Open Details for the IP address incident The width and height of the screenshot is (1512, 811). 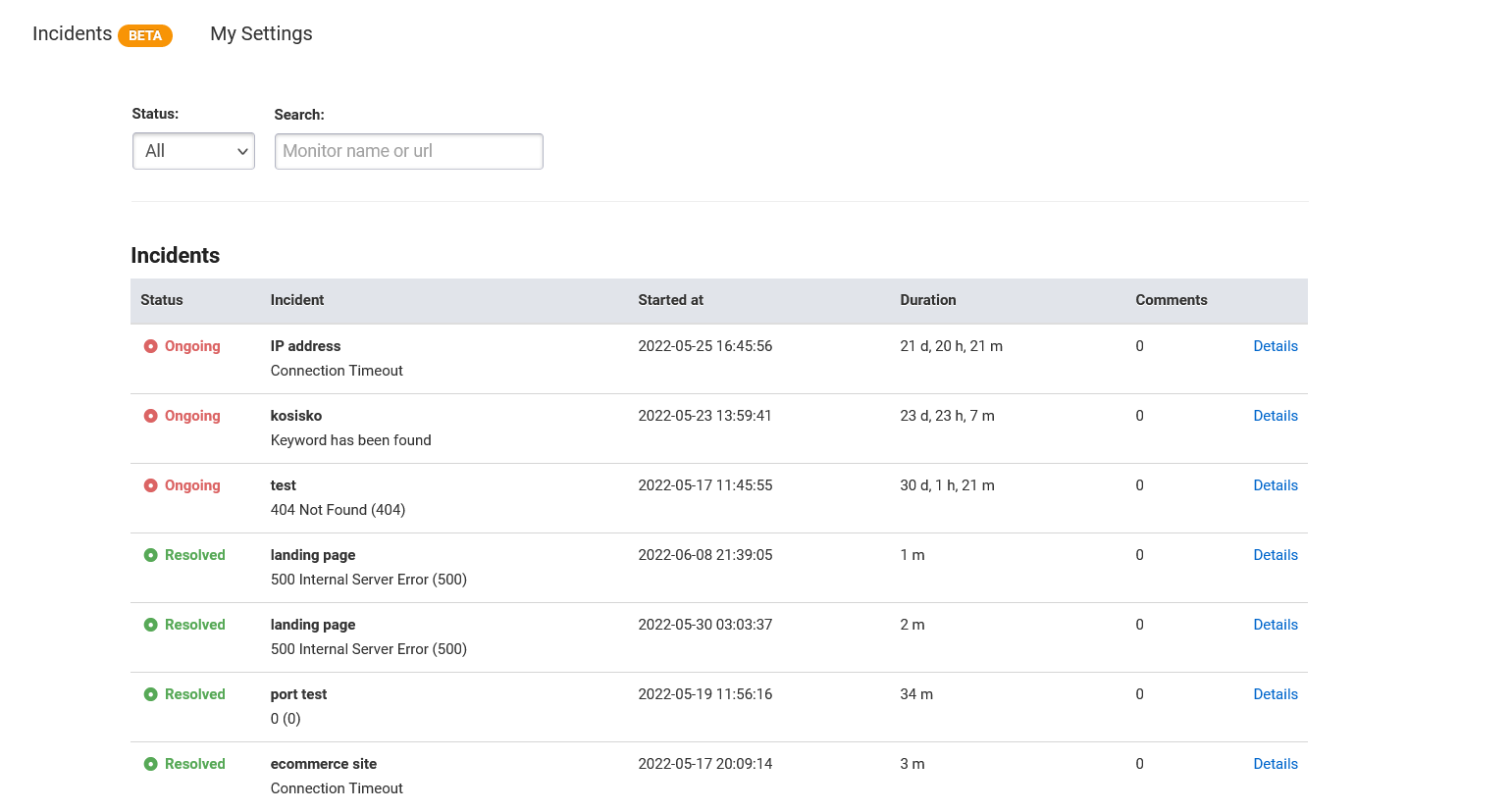click(x=1276, y=346)
